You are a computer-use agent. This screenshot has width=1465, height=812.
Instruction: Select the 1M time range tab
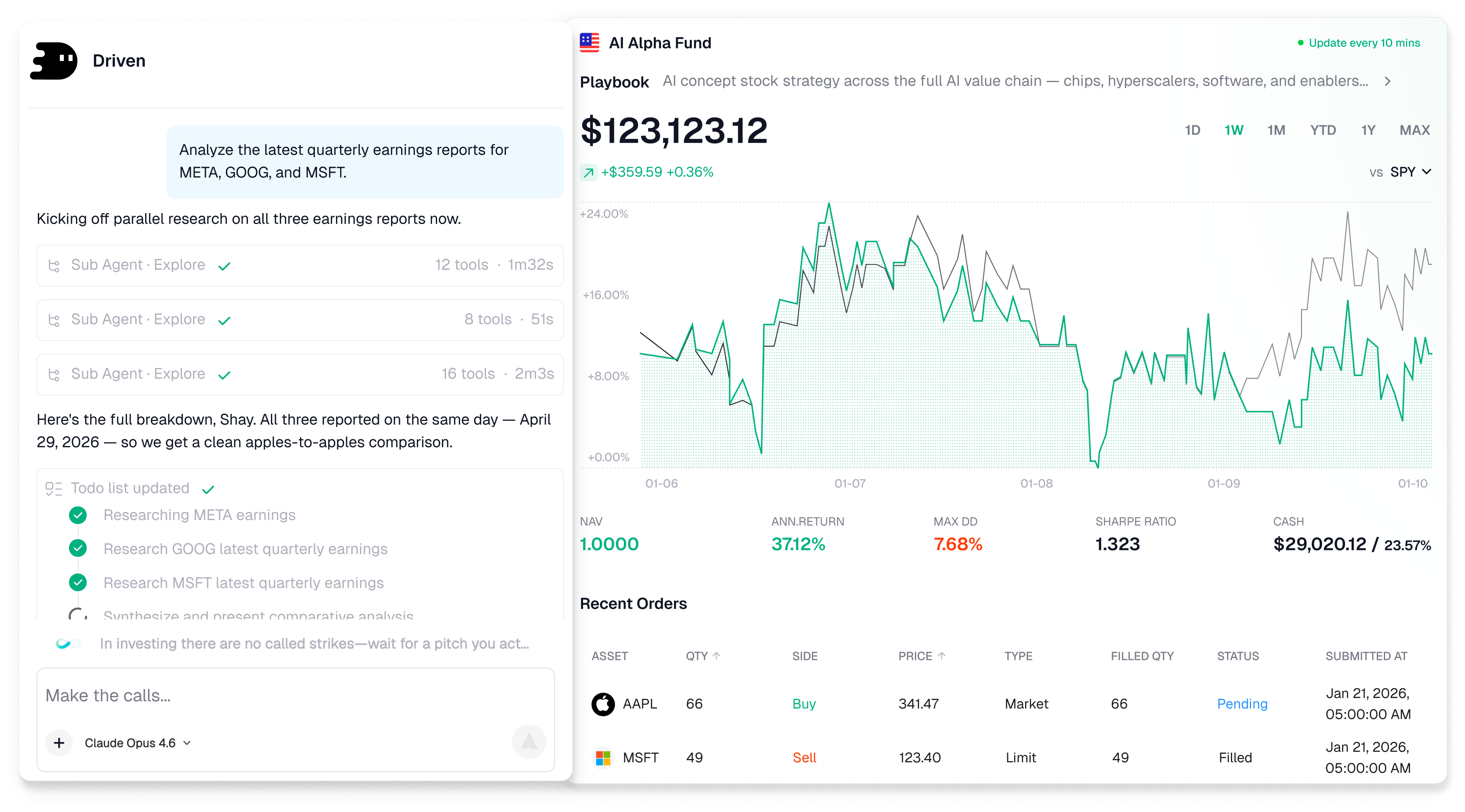(1276, 130)
